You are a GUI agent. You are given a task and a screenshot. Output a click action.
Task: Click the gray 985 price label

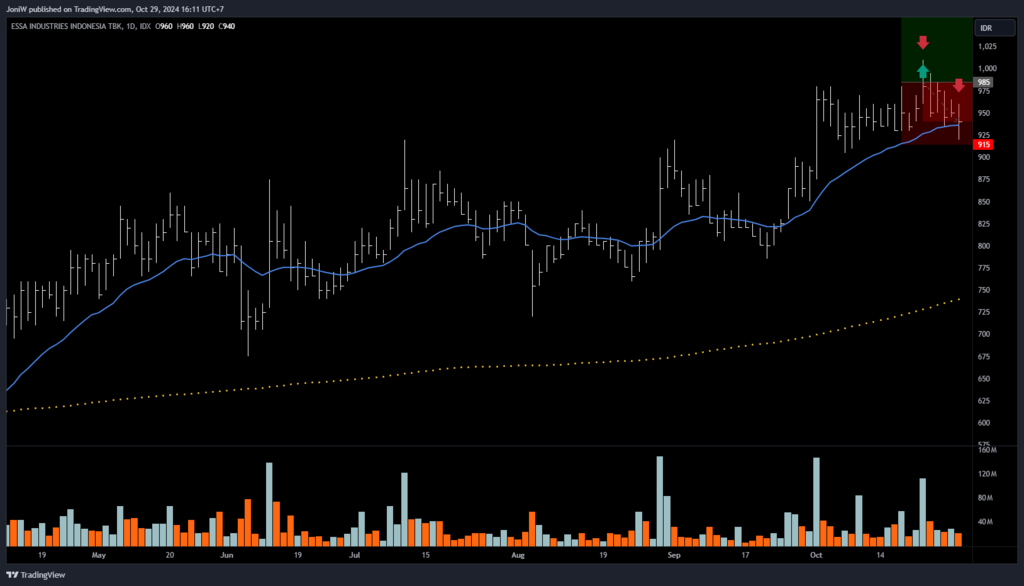pyautogui.click(x=984, y=82)
